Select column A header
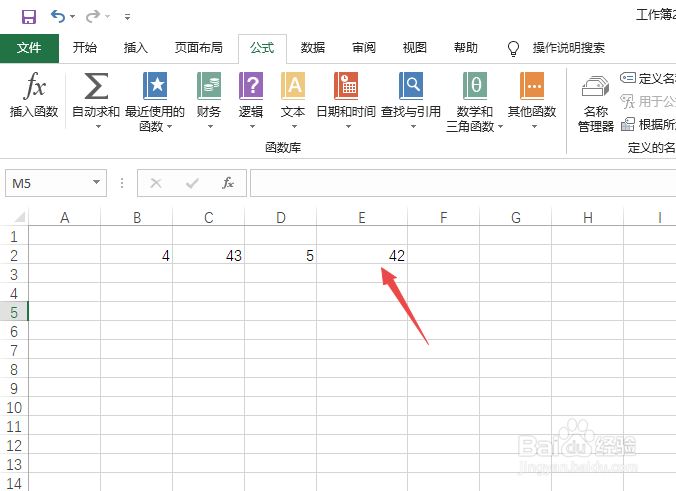This screenshot has height=491, width=676. click(x=64, y=217)
